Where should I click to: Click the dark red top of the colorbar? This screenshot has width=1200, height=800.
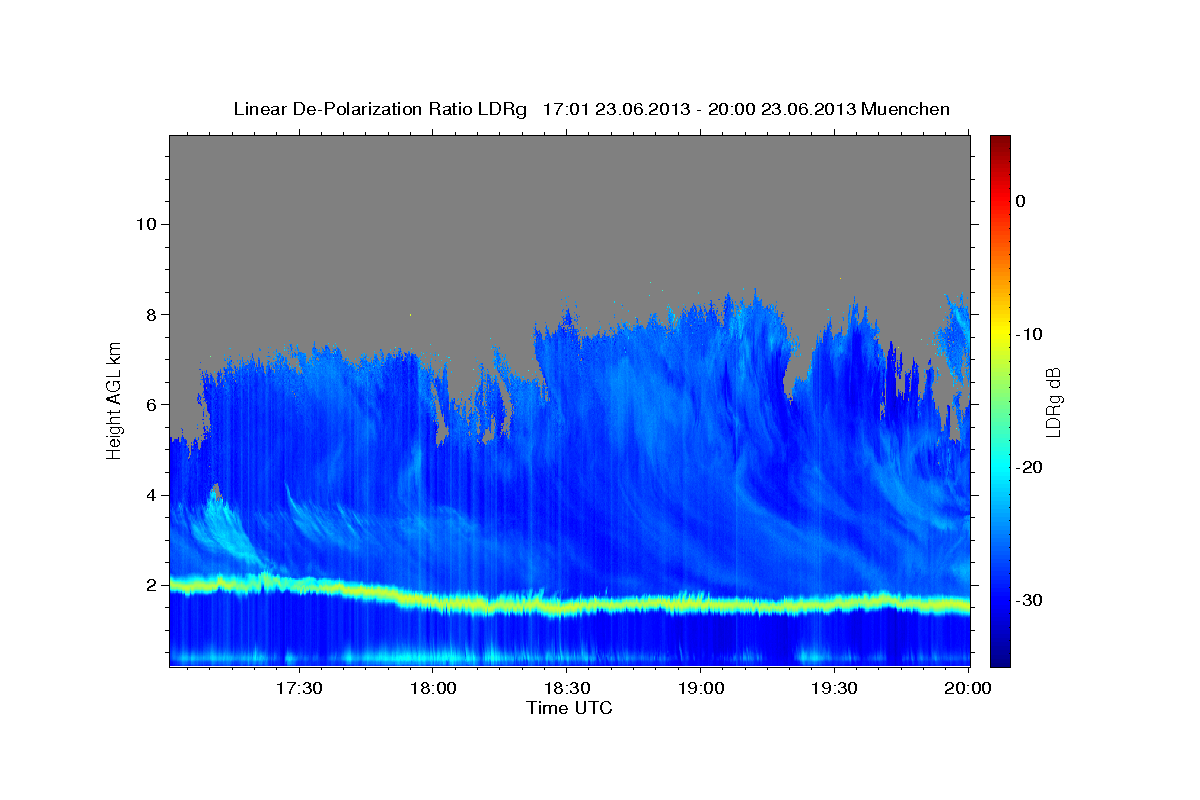pos(1000,145)
